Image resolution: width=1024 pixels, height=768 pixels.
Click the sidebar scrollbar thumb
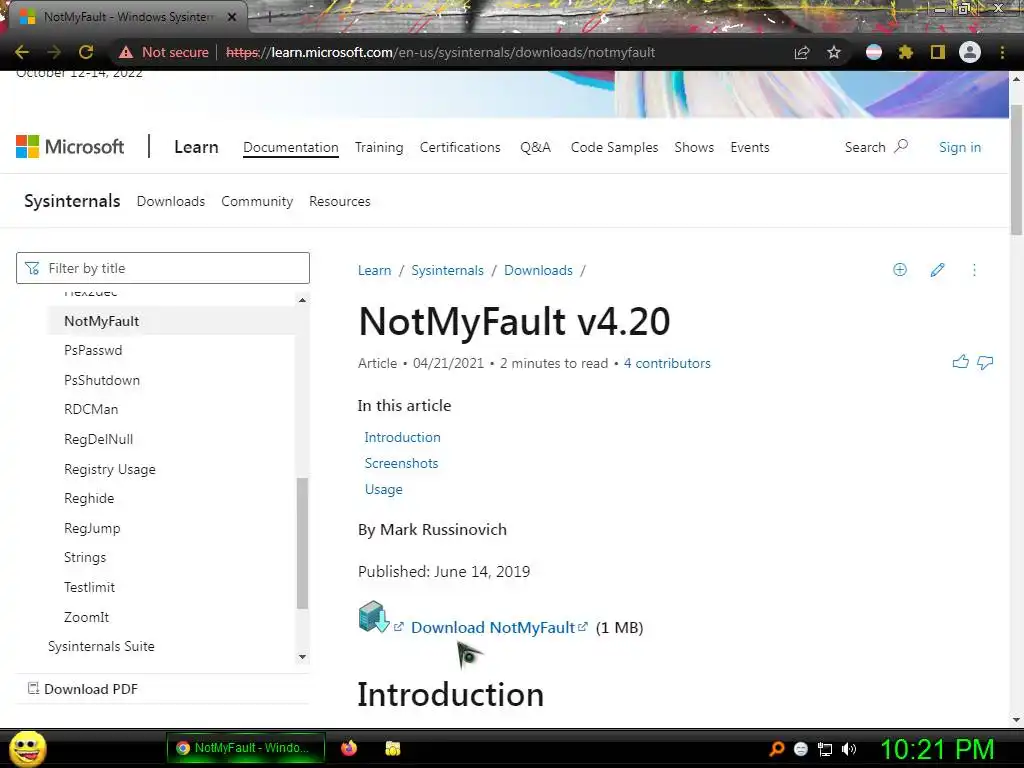pos(302,543)
